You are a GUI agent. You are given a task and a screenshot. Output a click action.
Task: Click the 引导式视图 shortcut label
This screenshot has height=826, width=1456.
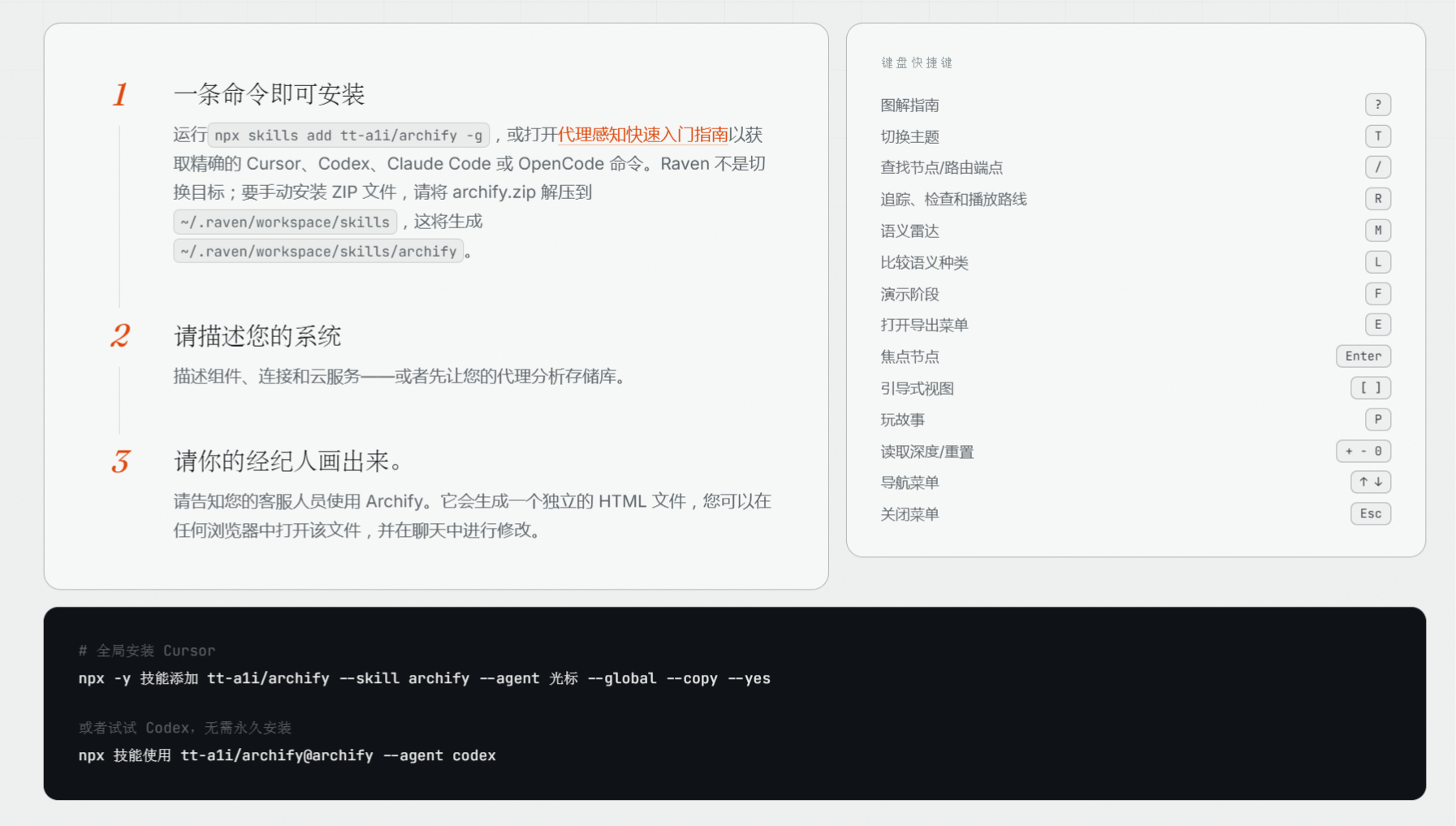click(x=918, y=388)
